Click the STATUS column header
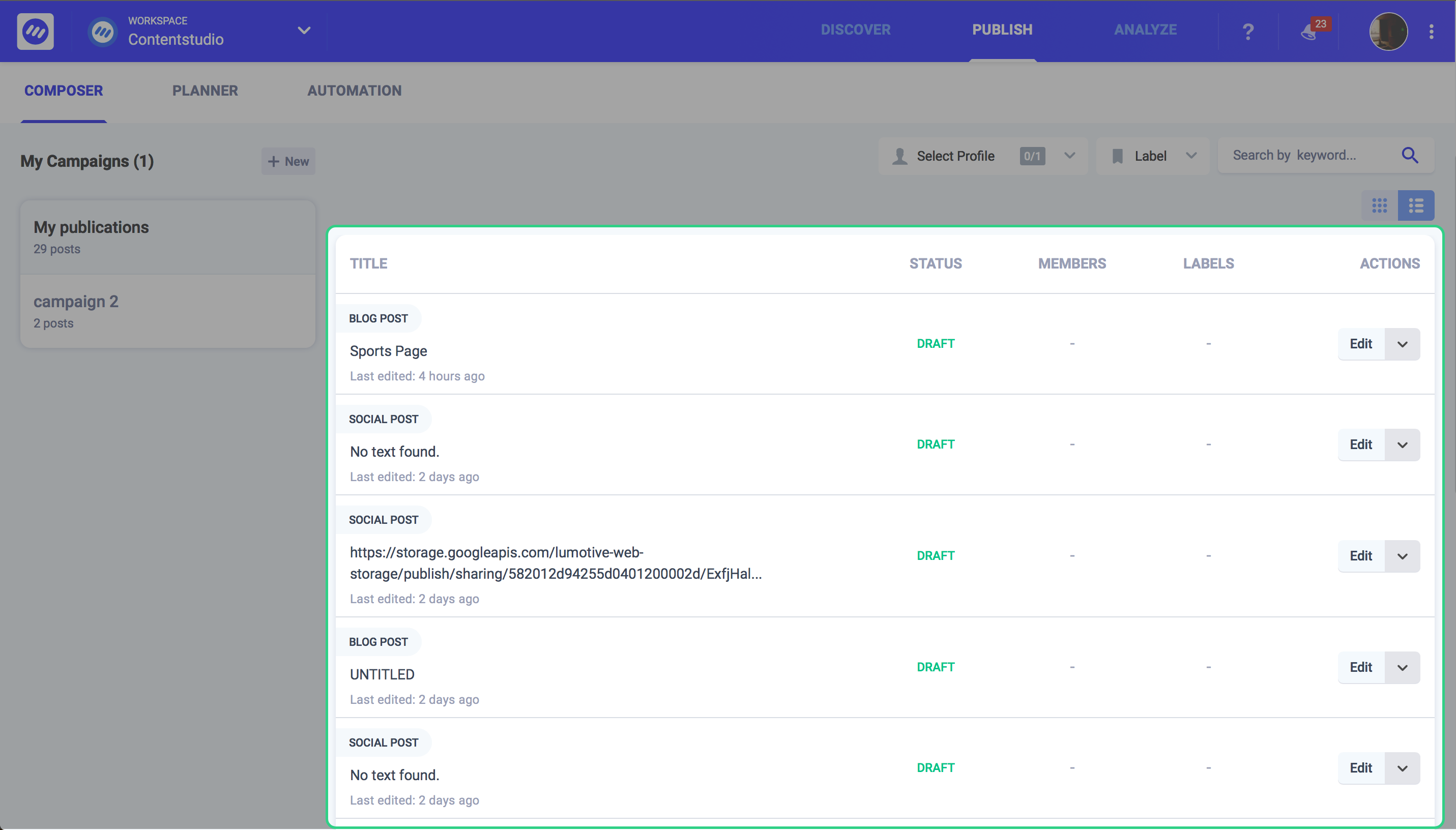 click(x=936, y=264)
